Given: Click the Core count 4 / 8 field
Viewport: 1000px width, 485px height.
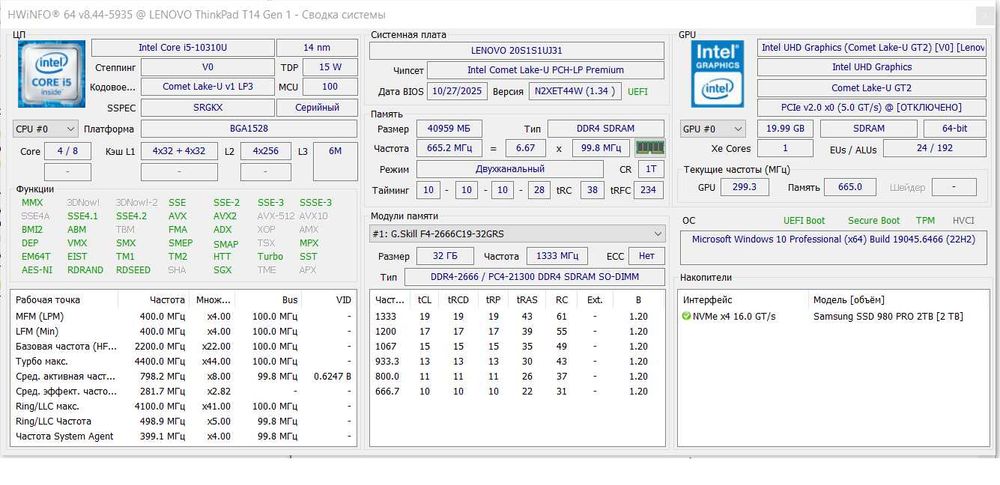Looking at the screenshot, I should [x=68, y=152].
